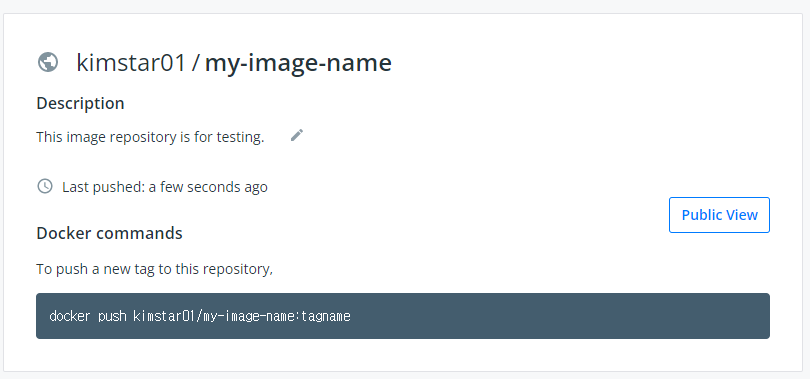This screenshot has width=810, height=379.
Task: Edit the description with the pencil icon
Action: point(297,135)
